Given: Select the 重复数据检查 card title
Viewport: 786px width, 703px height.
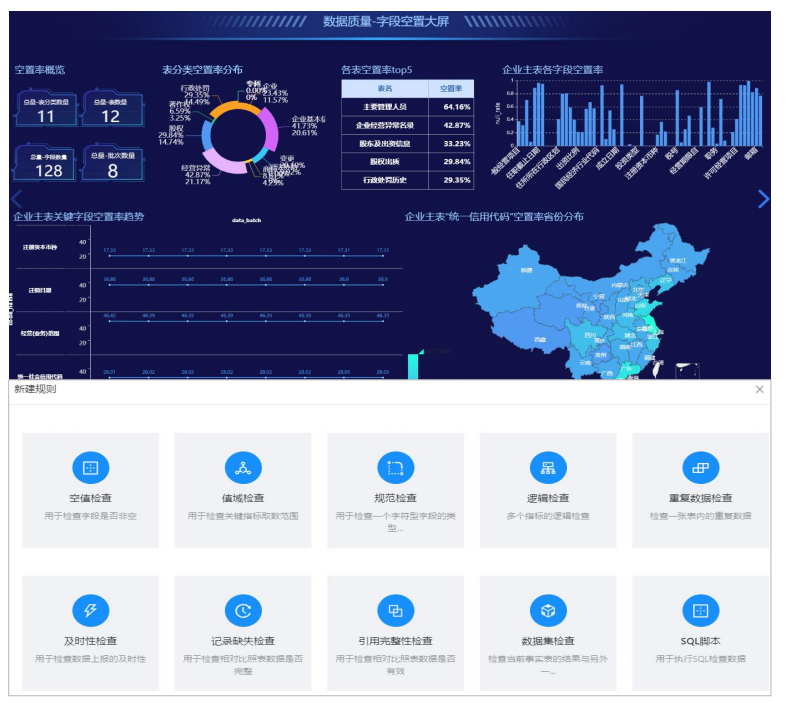Looking at the screenshot, I should pyautogui.click(x=701, y=498).
